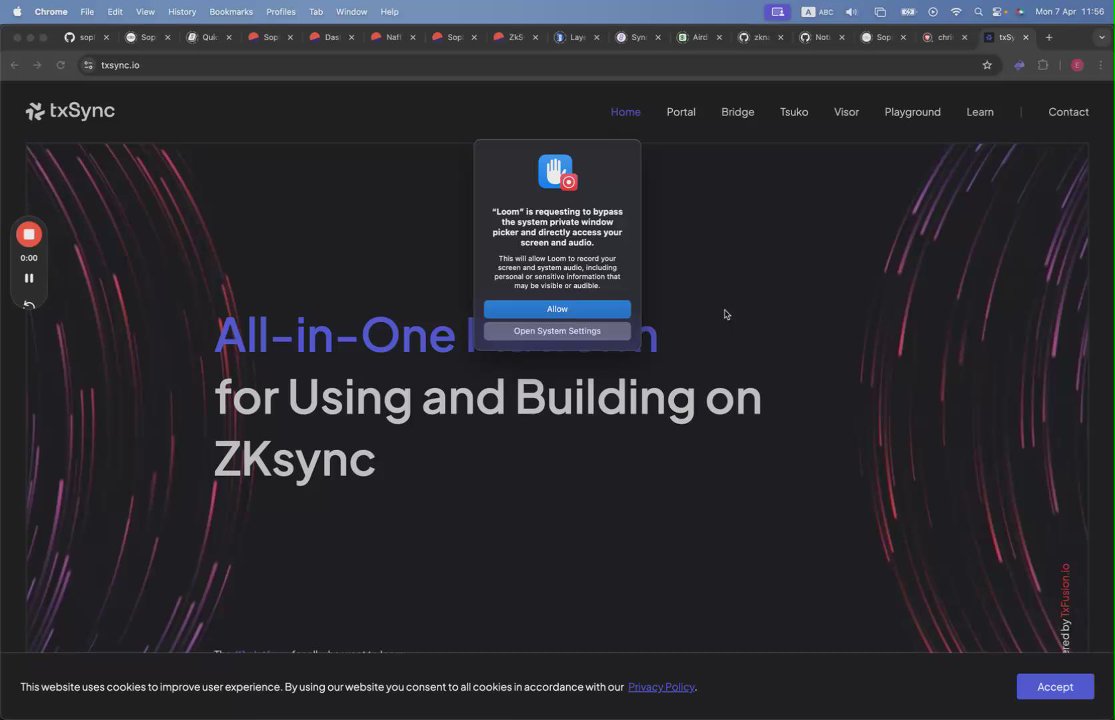Open the Playground page
The image size is (1115, 720).
click(912, 112)
